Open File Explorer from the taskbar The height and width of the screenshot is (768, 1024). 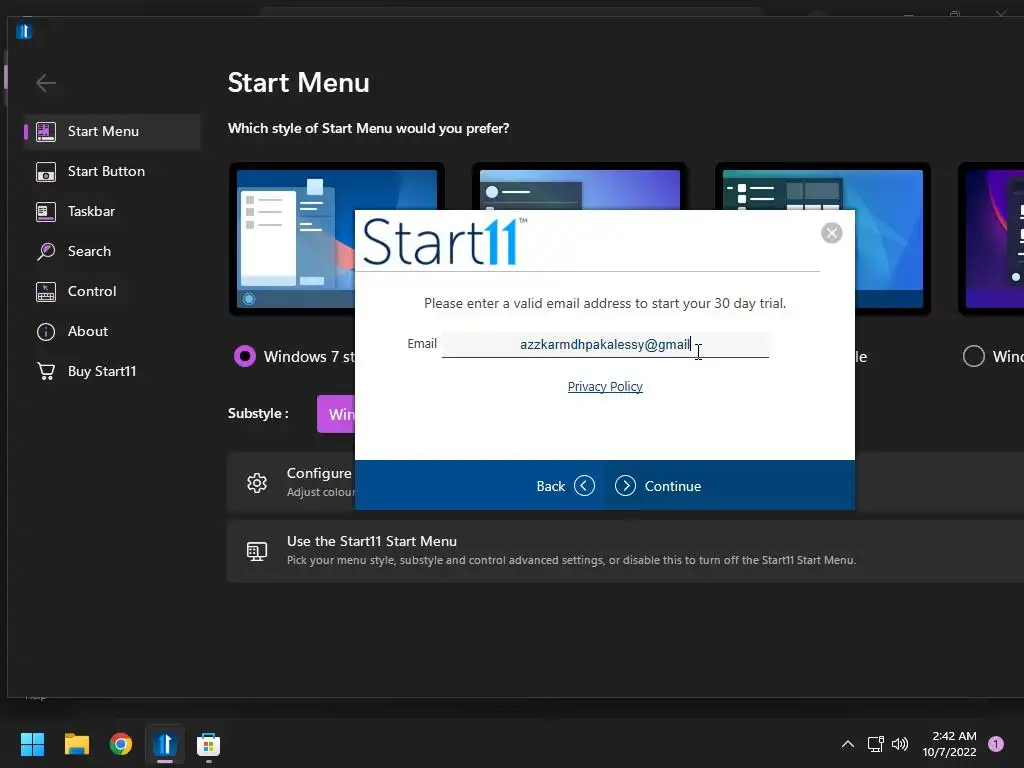pyautogui.click(x=76, y=744)
